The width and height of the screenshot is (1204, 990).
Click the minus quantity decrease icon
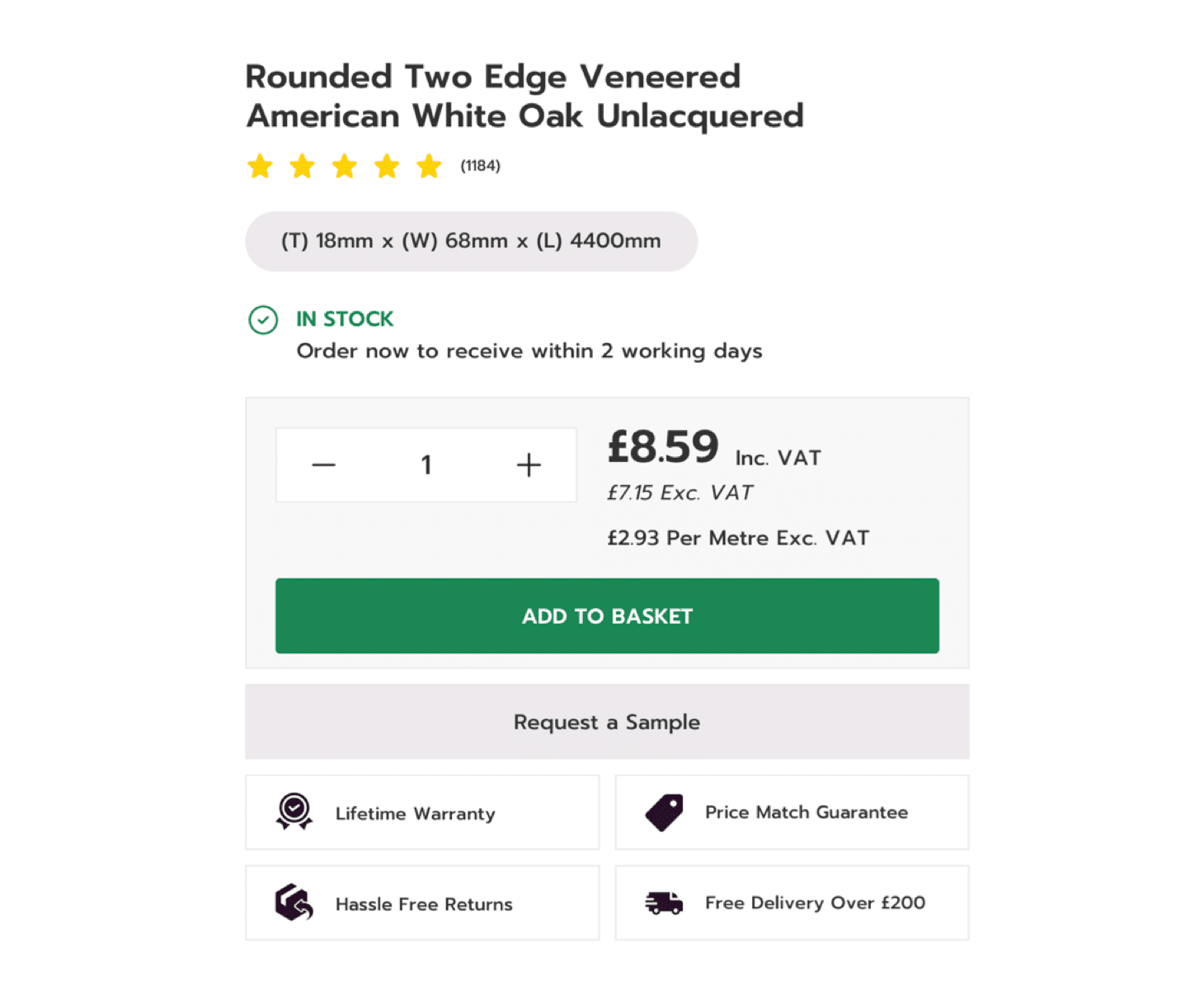[x=323, y=465]
